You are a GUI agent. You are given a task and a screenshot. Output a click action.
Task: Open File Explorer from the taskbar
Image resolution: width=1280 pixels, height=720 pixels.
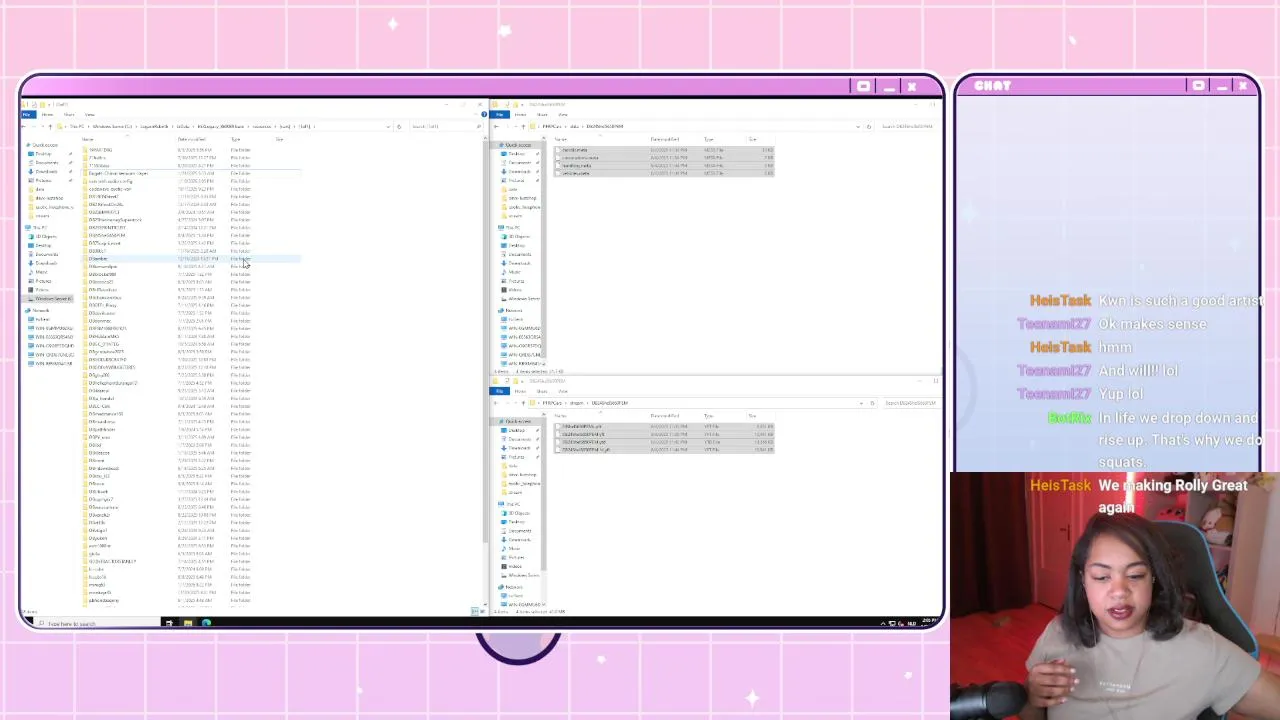click(187, 623)
